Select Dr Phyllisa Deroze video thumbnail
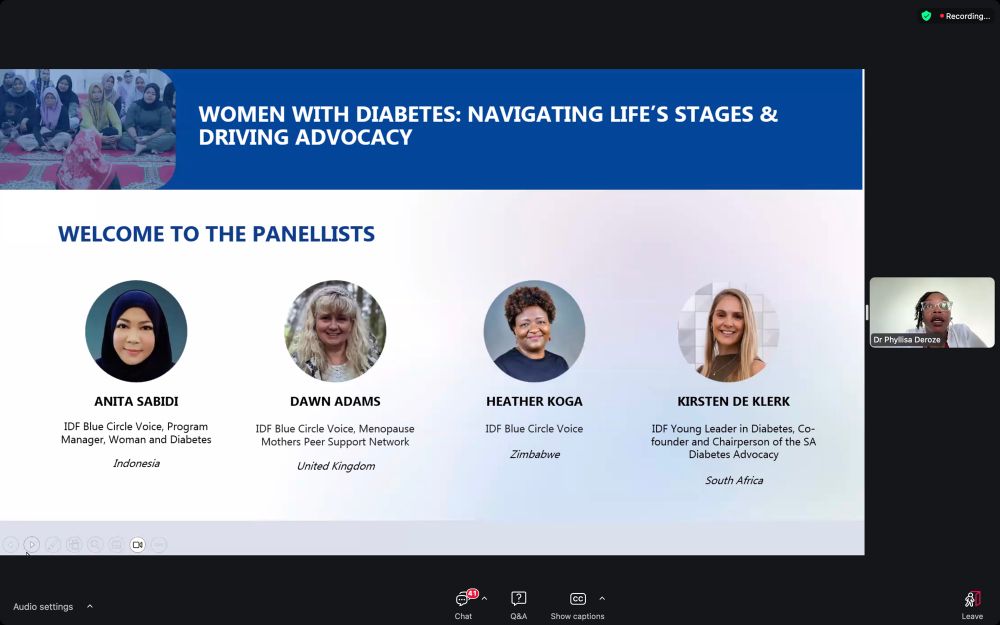This screenshot has width=1000, height=625. (x=932, y=312)
